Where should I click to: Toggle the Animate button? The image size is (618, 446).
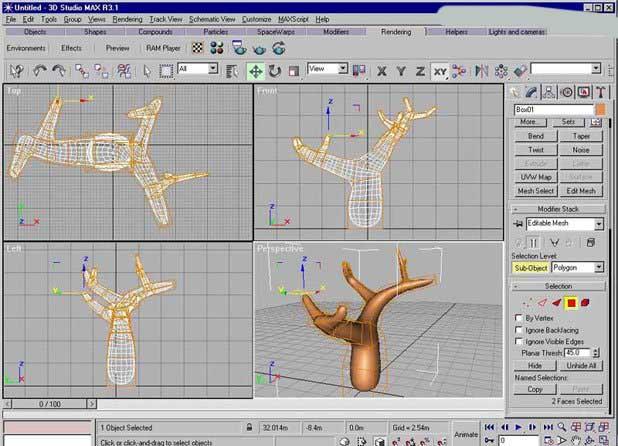[466, 434]
